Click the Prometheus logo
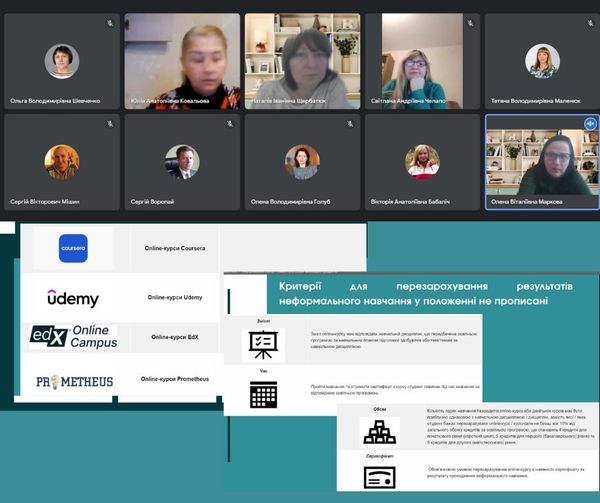600x503 pixels. pos(73,380)
